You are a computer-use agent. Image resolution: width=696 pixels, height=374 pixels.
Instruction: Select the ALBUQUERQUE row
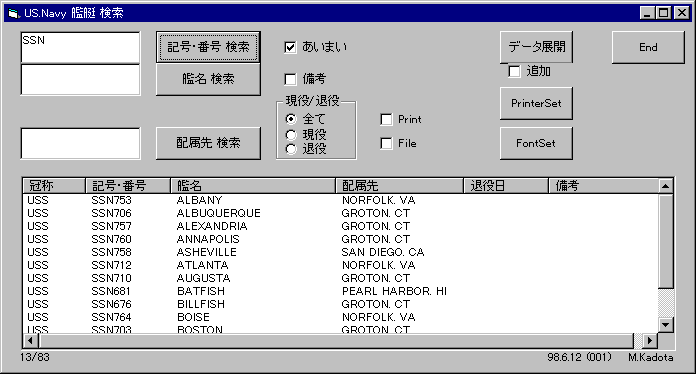point(340,213)
